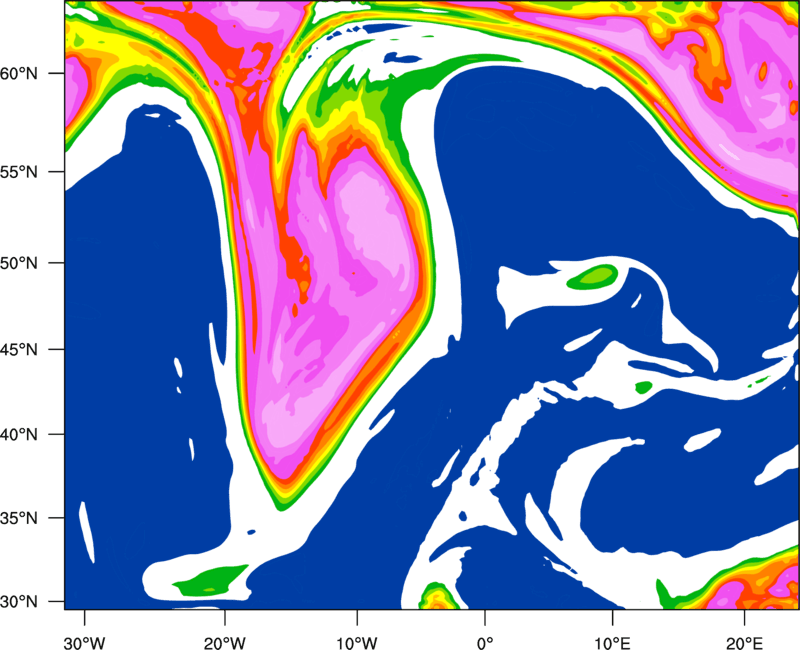Click the 45°N latitude label
Screen dimensions: 800x650
(19, 349)
